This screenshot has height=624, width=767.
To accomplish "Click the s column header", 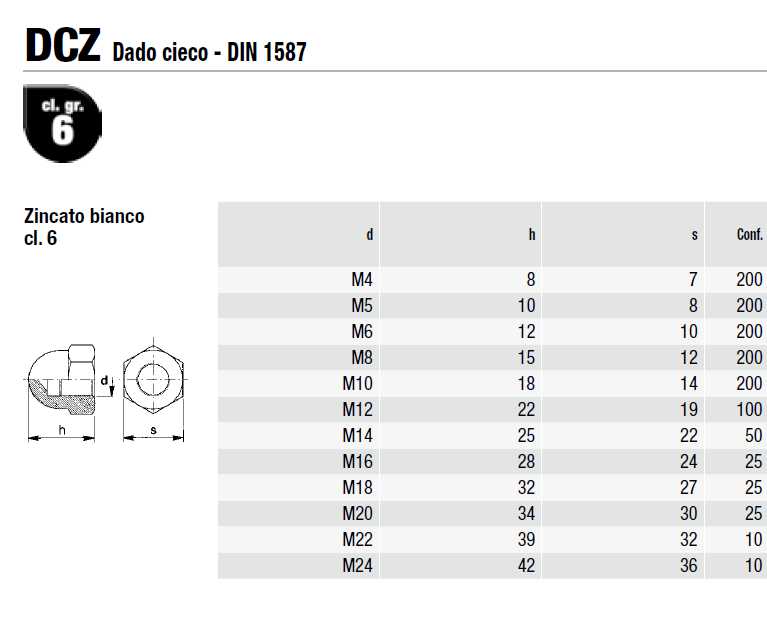I will point(695,236).
